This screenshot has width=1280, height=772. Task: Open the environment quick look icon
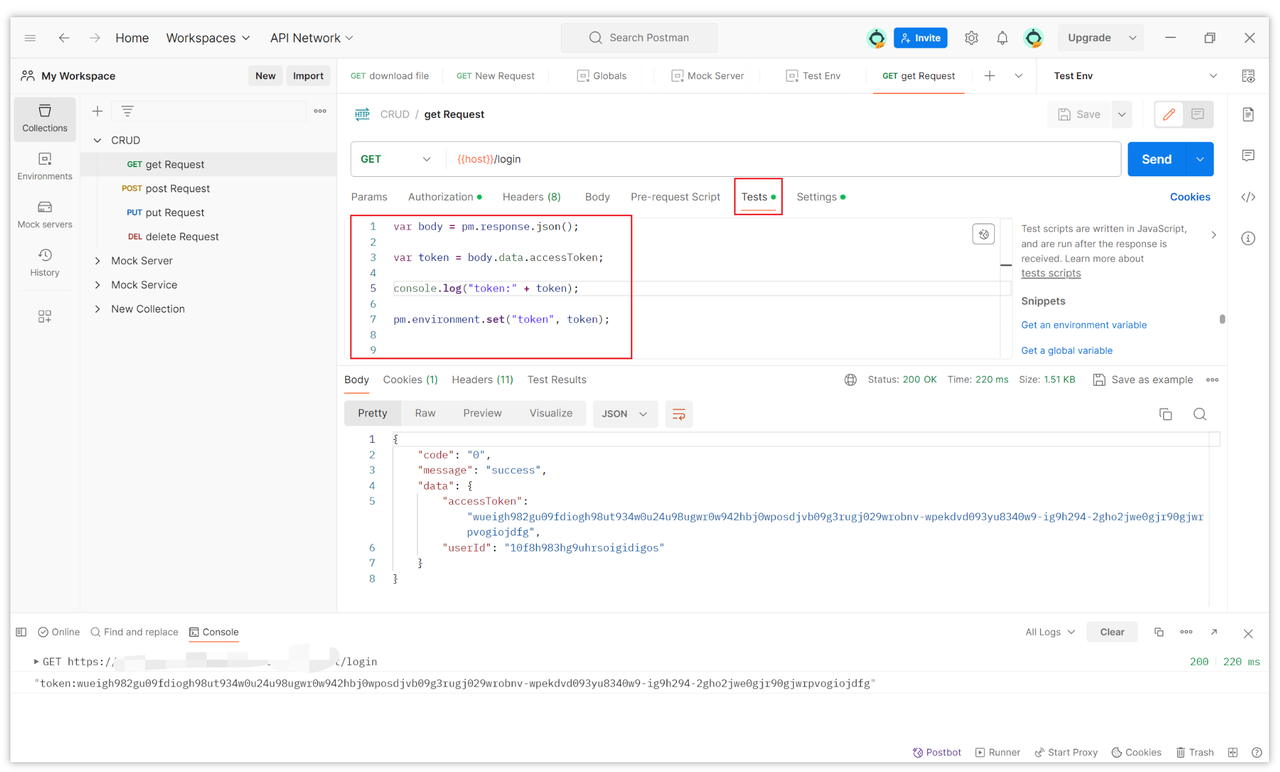(1248, 76)
